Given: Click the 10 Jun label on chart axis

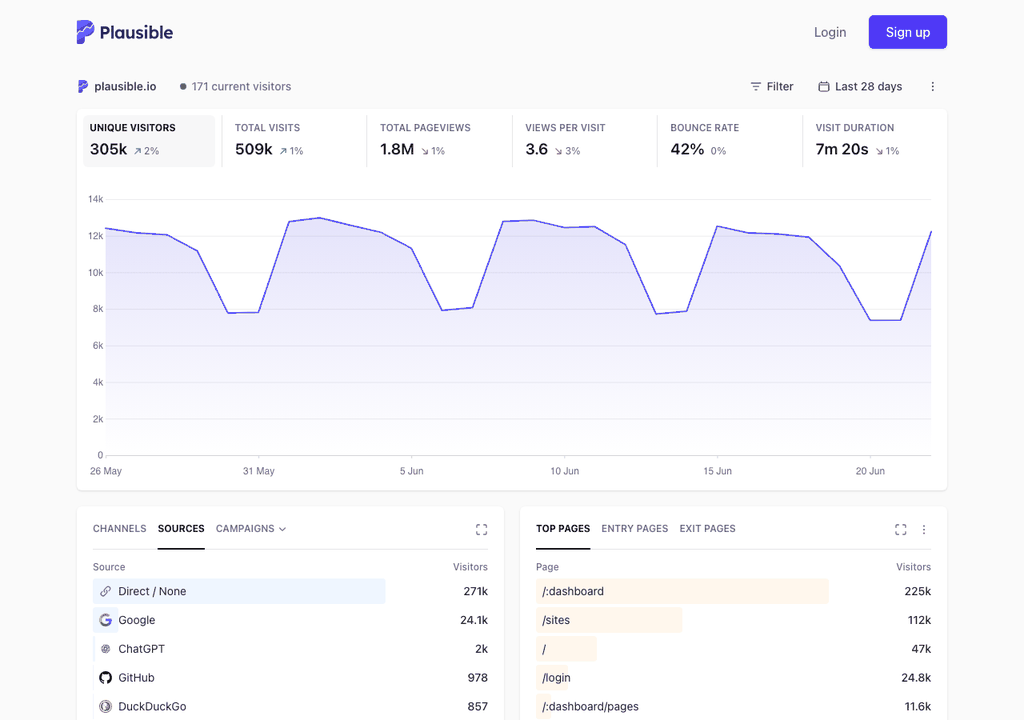Looking at the screenshot, I should click(x=564, y=471).
